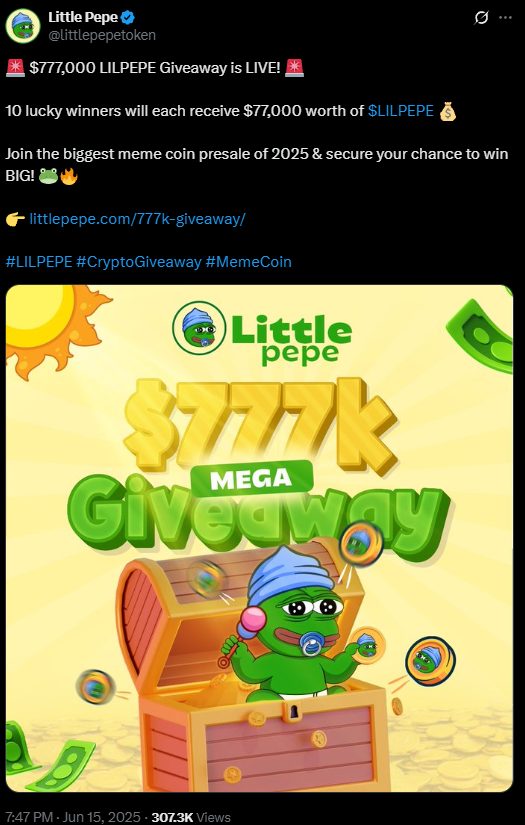Follow the littlepepe.com/777k-giveaway/ link

[x=137, y=218]
